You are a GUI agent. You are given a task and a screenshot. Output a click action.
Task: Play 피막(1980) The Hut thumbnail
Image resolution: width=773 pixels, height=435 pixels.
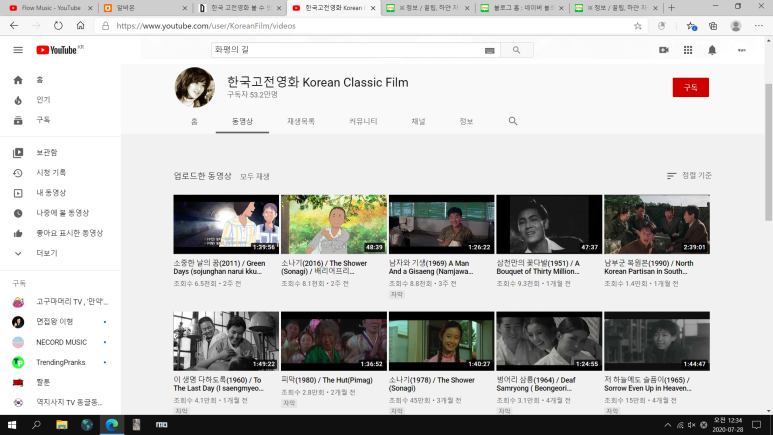[x=334, y=341]
